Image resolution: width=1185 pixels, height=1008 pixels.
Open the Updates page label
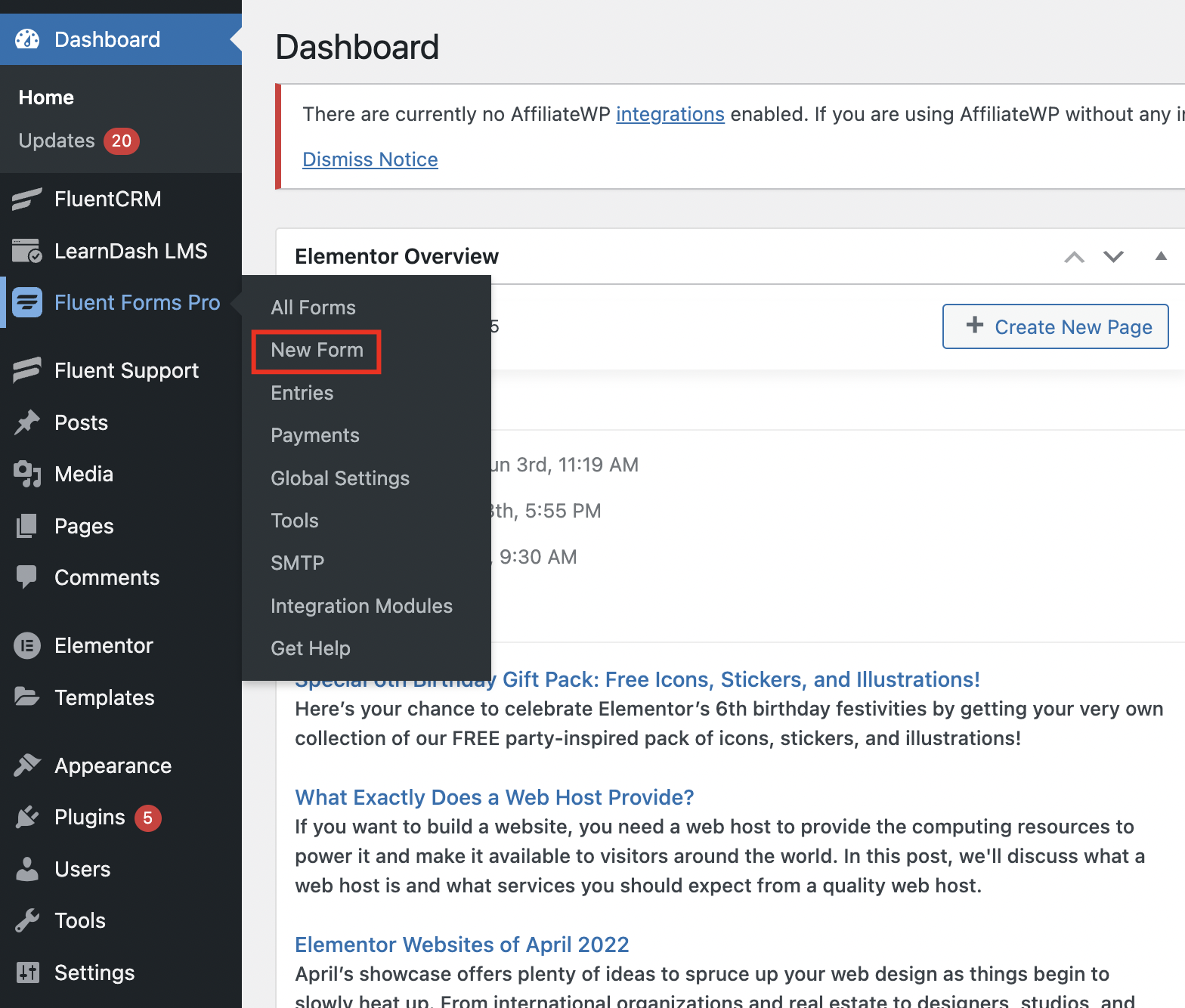pos(57,141)
